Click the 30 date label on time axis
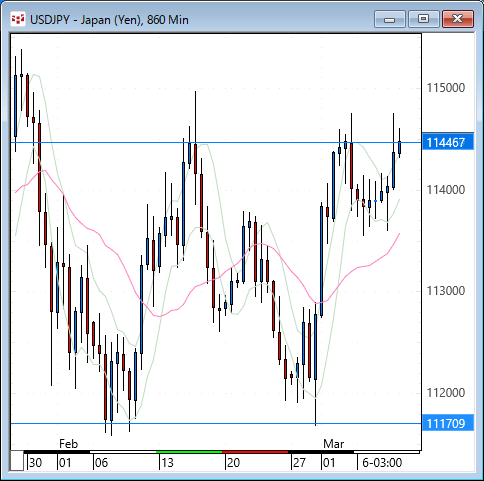The image size is (484, 481). pos(35,463)
